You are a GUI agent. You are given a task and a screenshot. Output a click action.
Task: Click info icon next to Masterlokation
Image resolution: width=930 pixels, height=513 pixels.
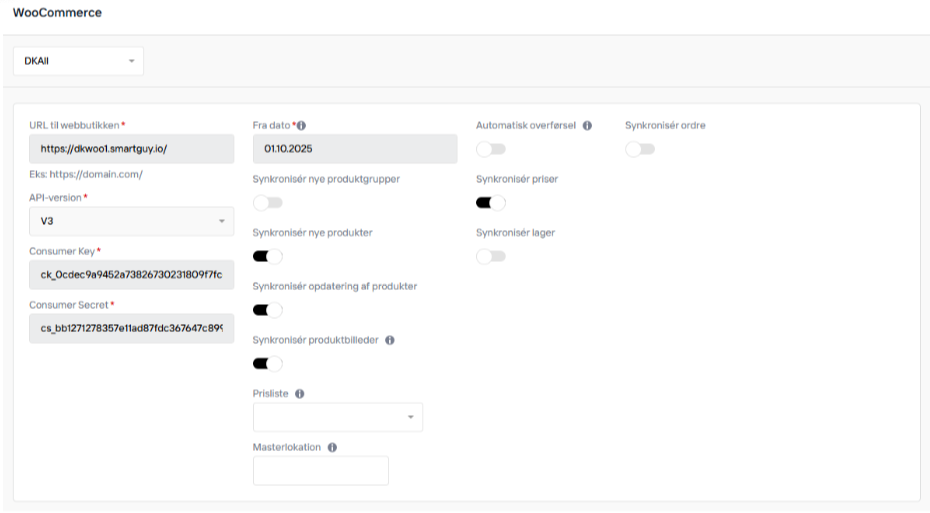332,448
